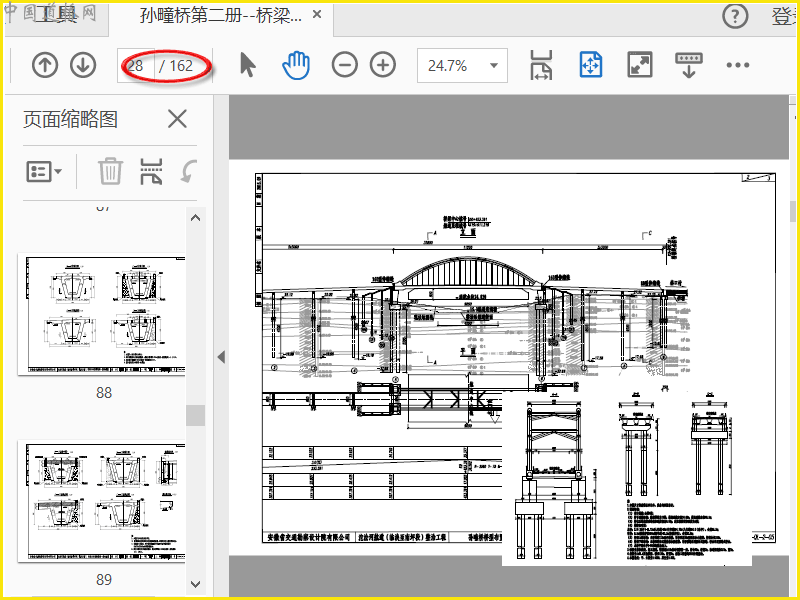This screenshot has width=800, height=600.
Task: Zoom in using the plus icon
Action: [x=383, y=66]
